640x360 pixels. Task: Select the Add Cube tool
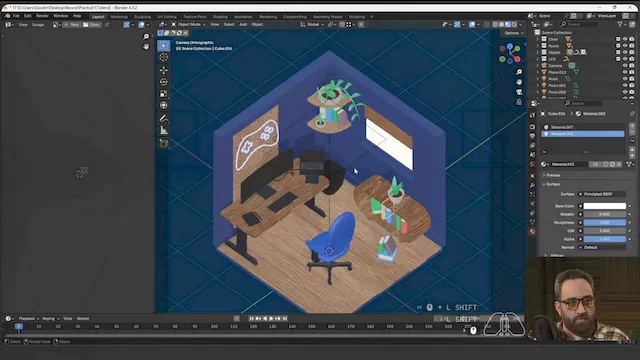click(164, 144)
